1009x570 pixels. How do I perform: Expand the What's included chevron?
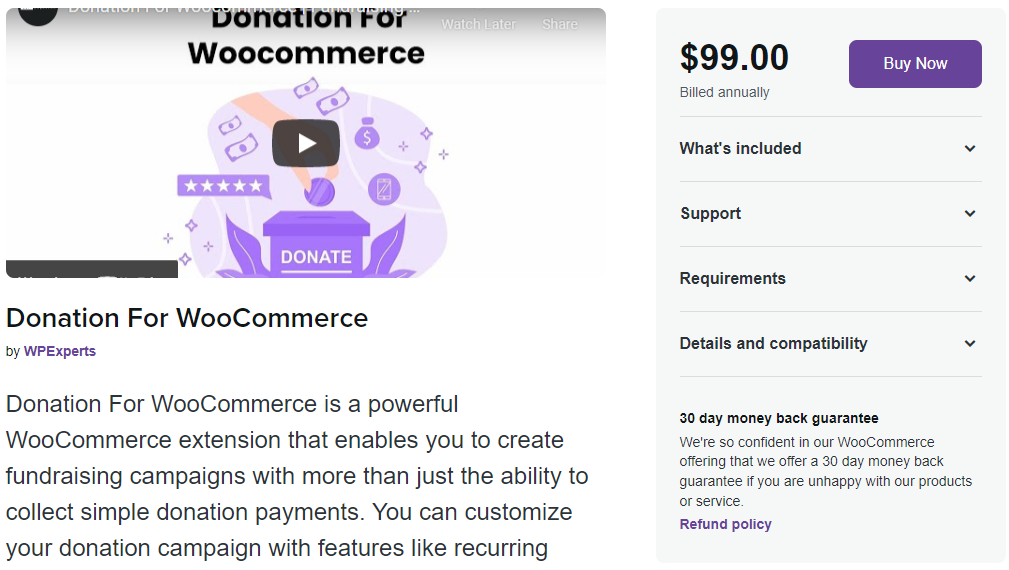point(970,149)
